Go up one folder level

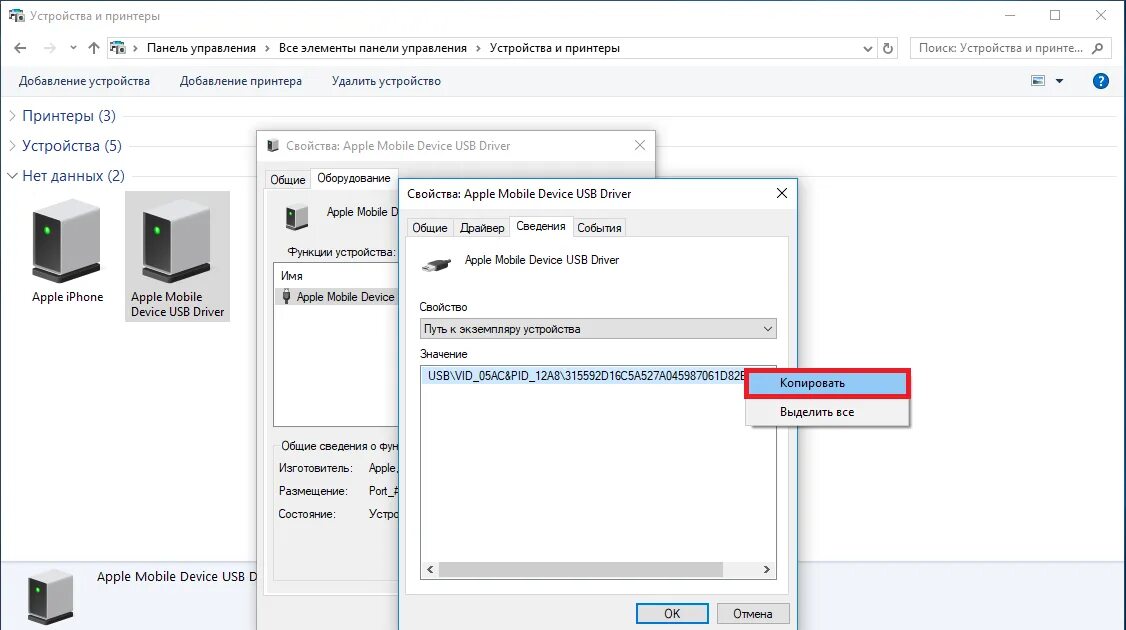pyautogui.click(x=94, y=48)
